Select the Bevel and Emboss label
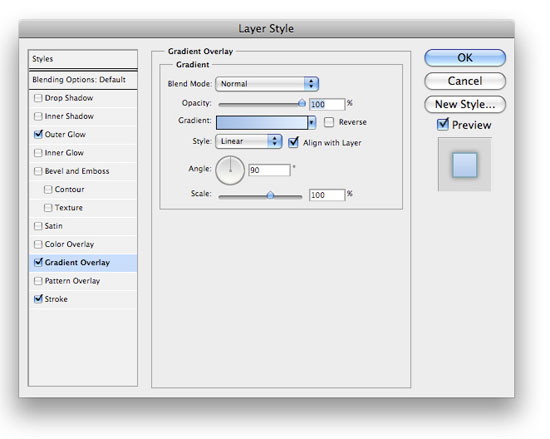This screenshot has height=439, width=550. click(x=77, y=171)
